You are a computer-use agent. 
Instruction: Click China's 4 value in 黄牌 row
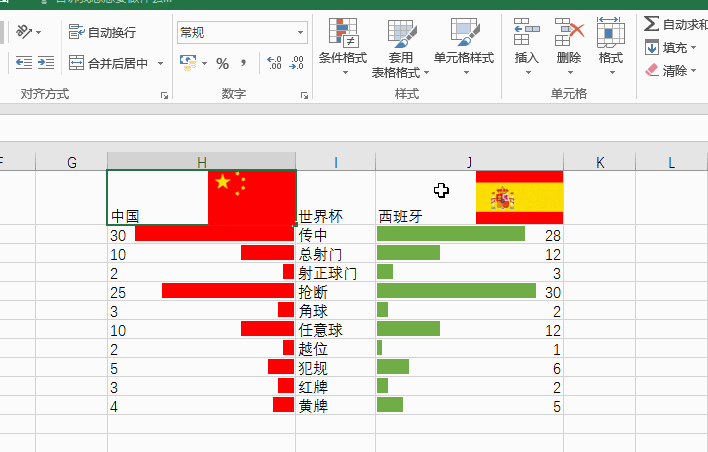tap(114, 406)
